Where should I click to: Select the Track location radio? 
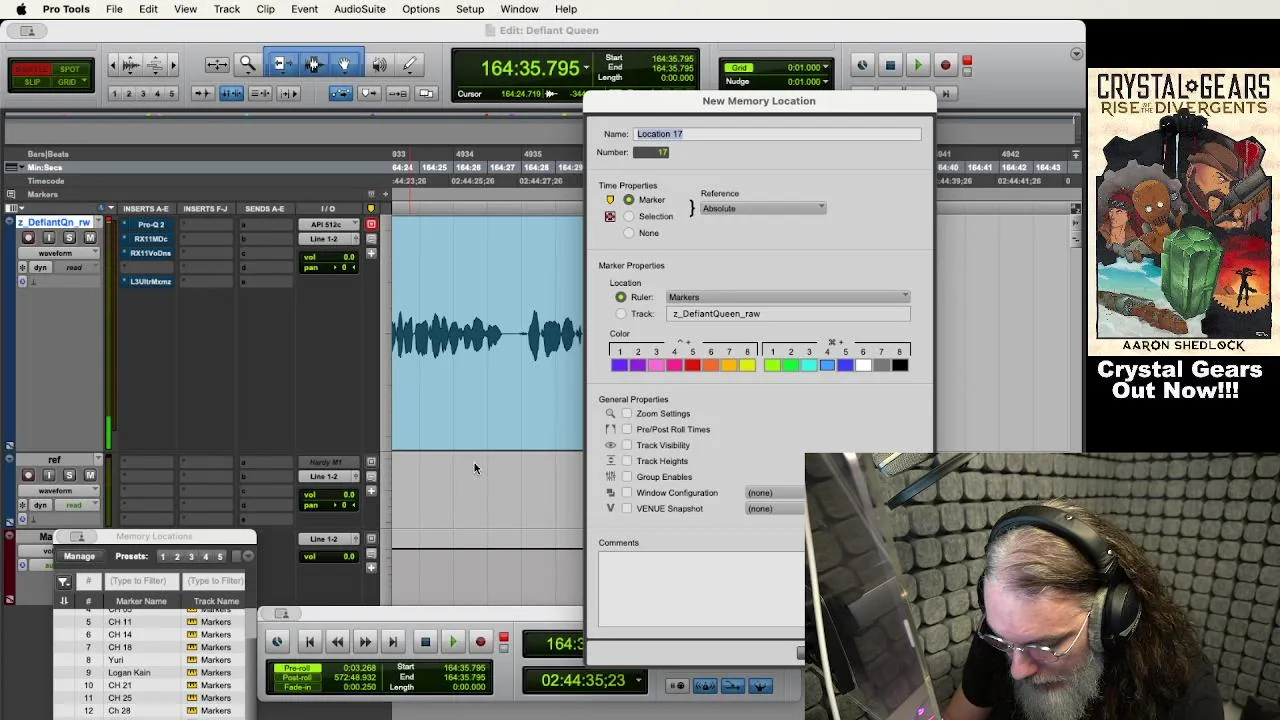coord(621,314)
